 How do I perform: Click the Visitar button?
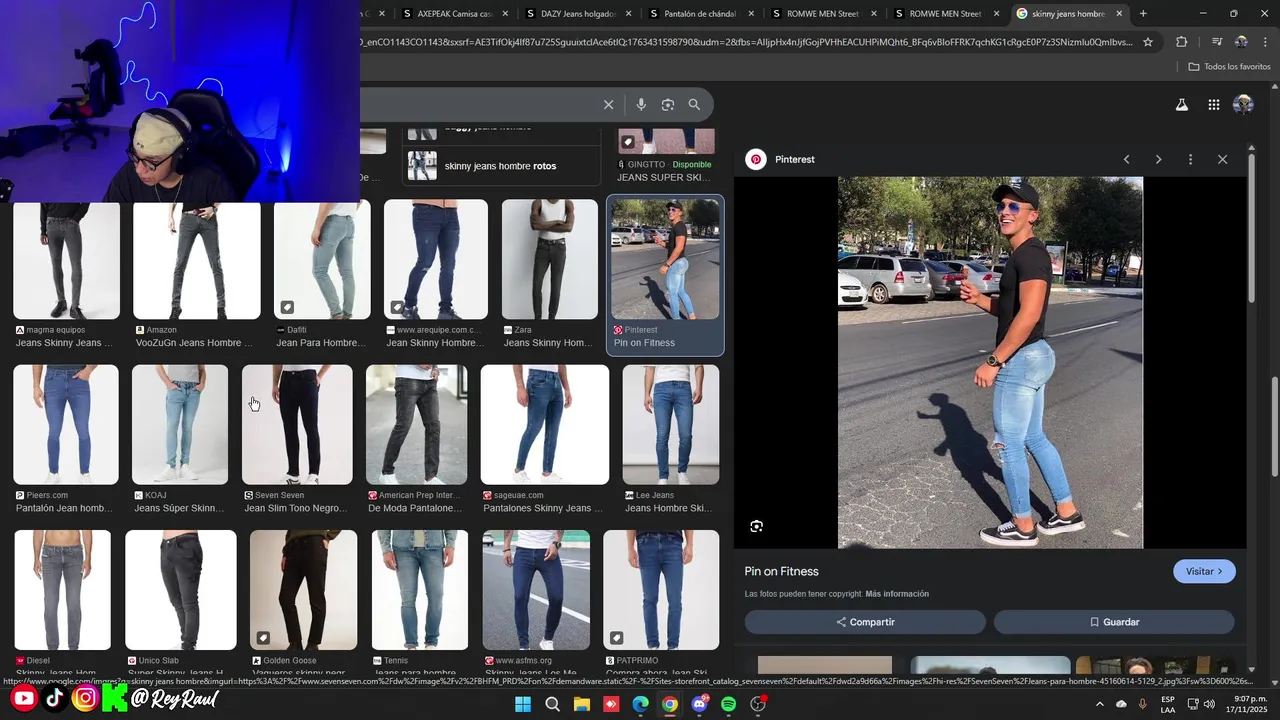click(x=1204, y=571)
